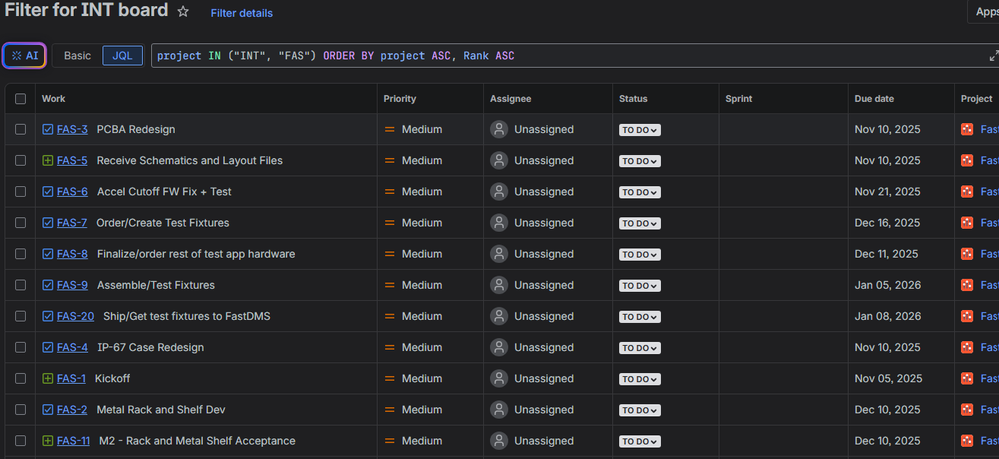Open the Apps menu button
Image resolution: width=999 pixels, height=459 pixels.
point(984,12)
